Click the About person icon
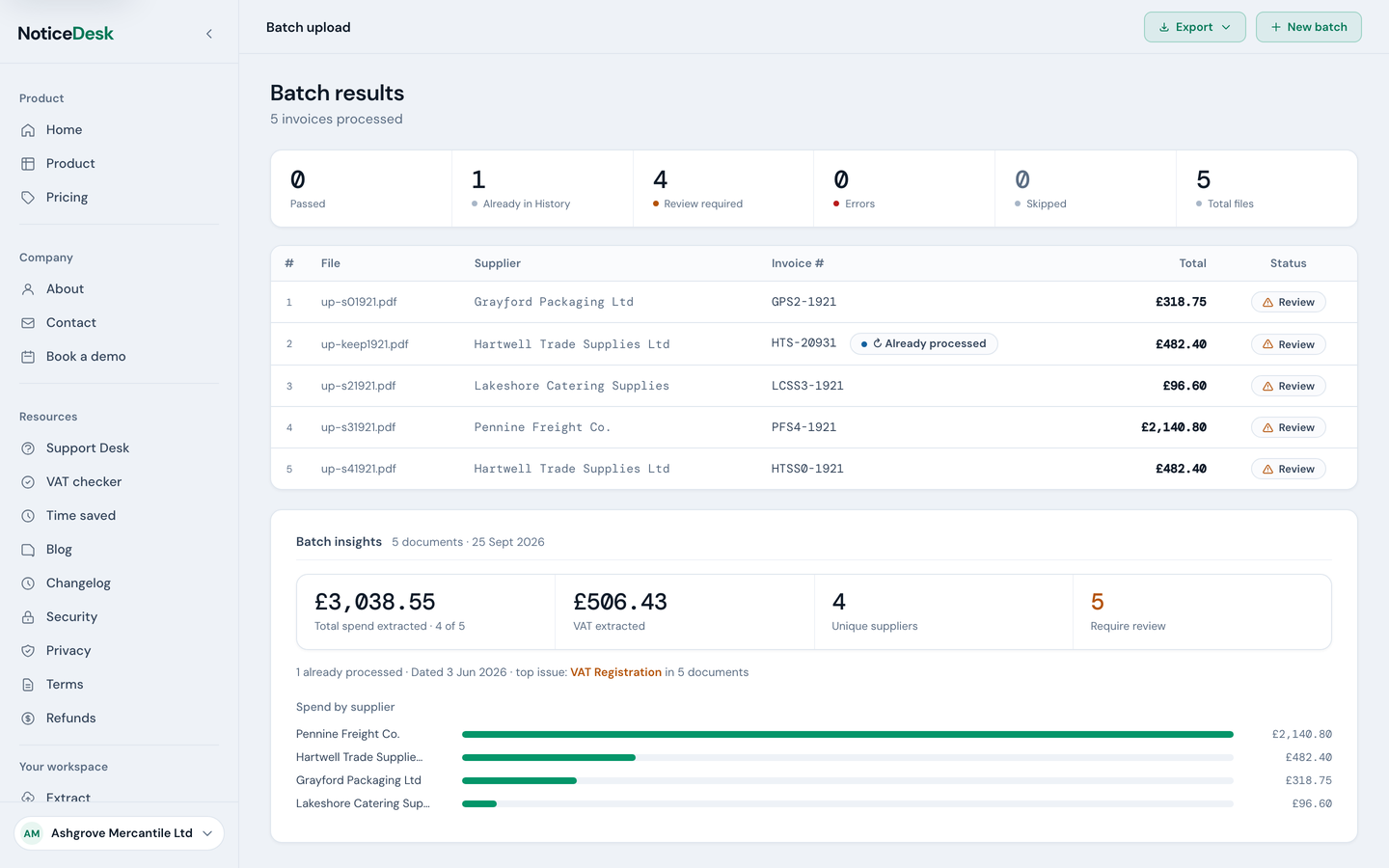This screenshot has width=1389, height=868. click(x=28, y=289)
